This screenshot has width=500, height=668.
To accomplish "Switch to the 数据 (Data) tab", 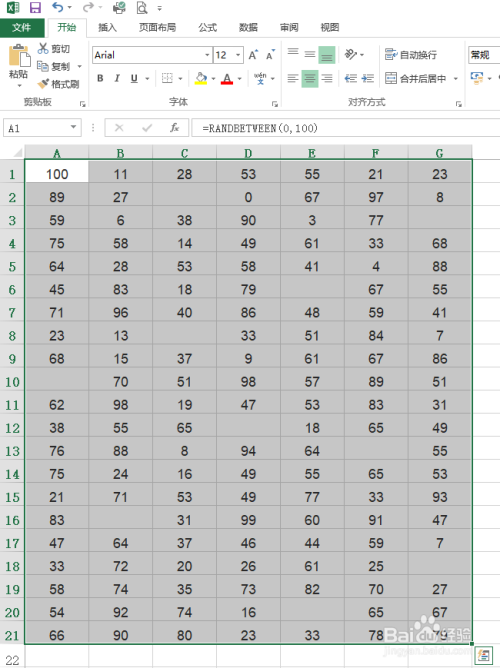I will coord(248,28).
